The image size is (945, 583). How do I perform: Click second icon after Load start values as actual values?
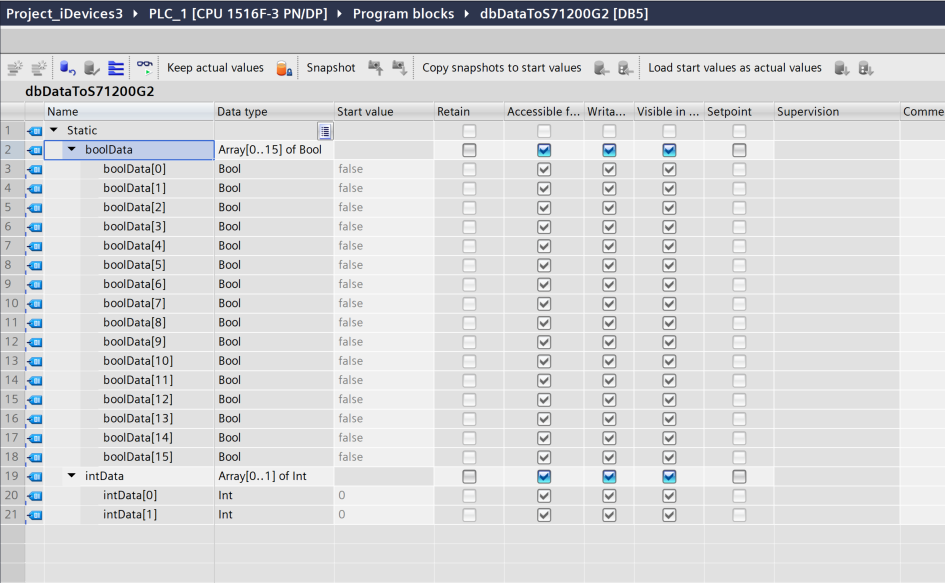pos(865,68)
